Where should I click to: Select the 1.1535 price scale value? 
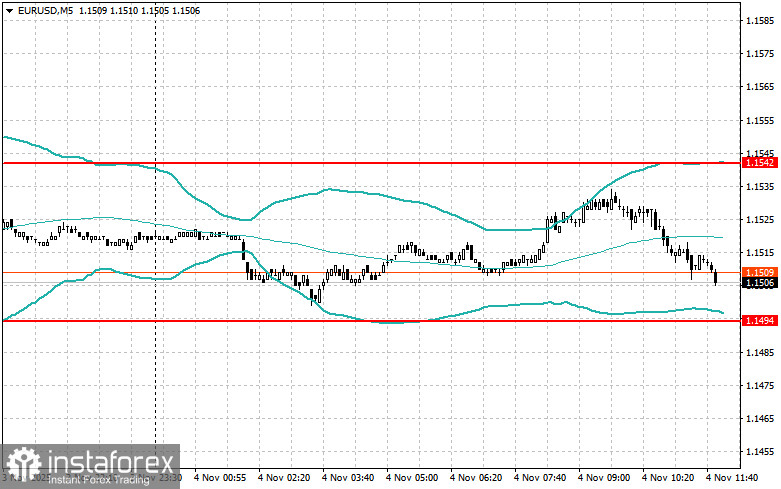[760, 187]
